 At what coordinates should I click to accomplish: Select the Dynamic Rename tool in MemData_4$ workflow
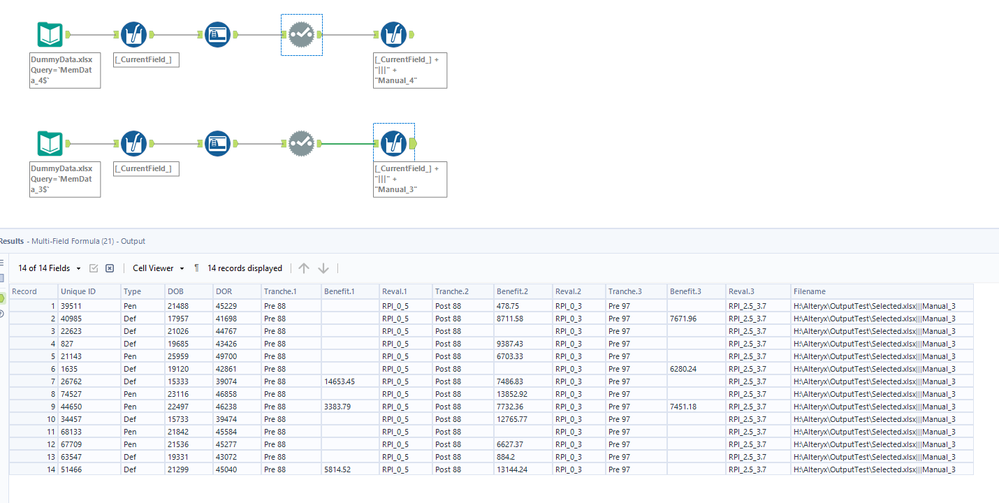point(218,34)
